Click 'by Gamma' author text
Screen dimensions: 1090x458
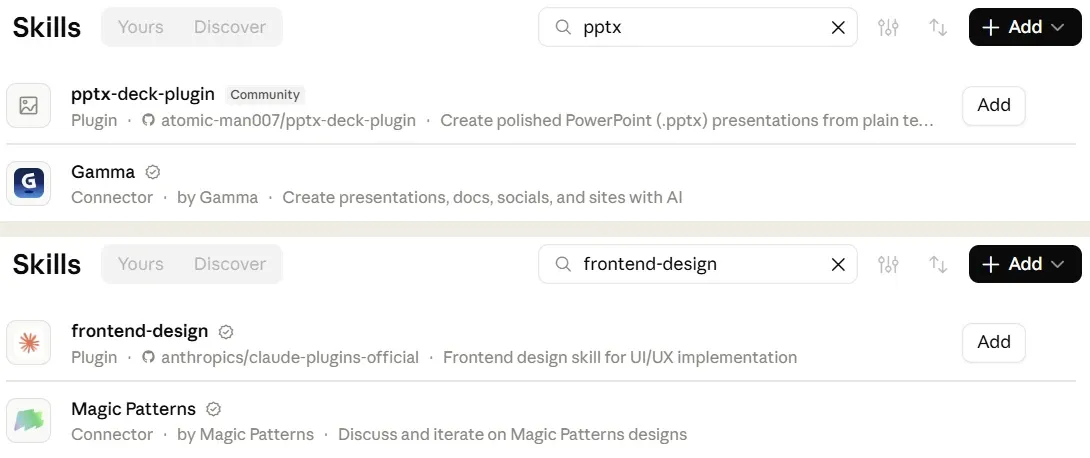point(218,197)
